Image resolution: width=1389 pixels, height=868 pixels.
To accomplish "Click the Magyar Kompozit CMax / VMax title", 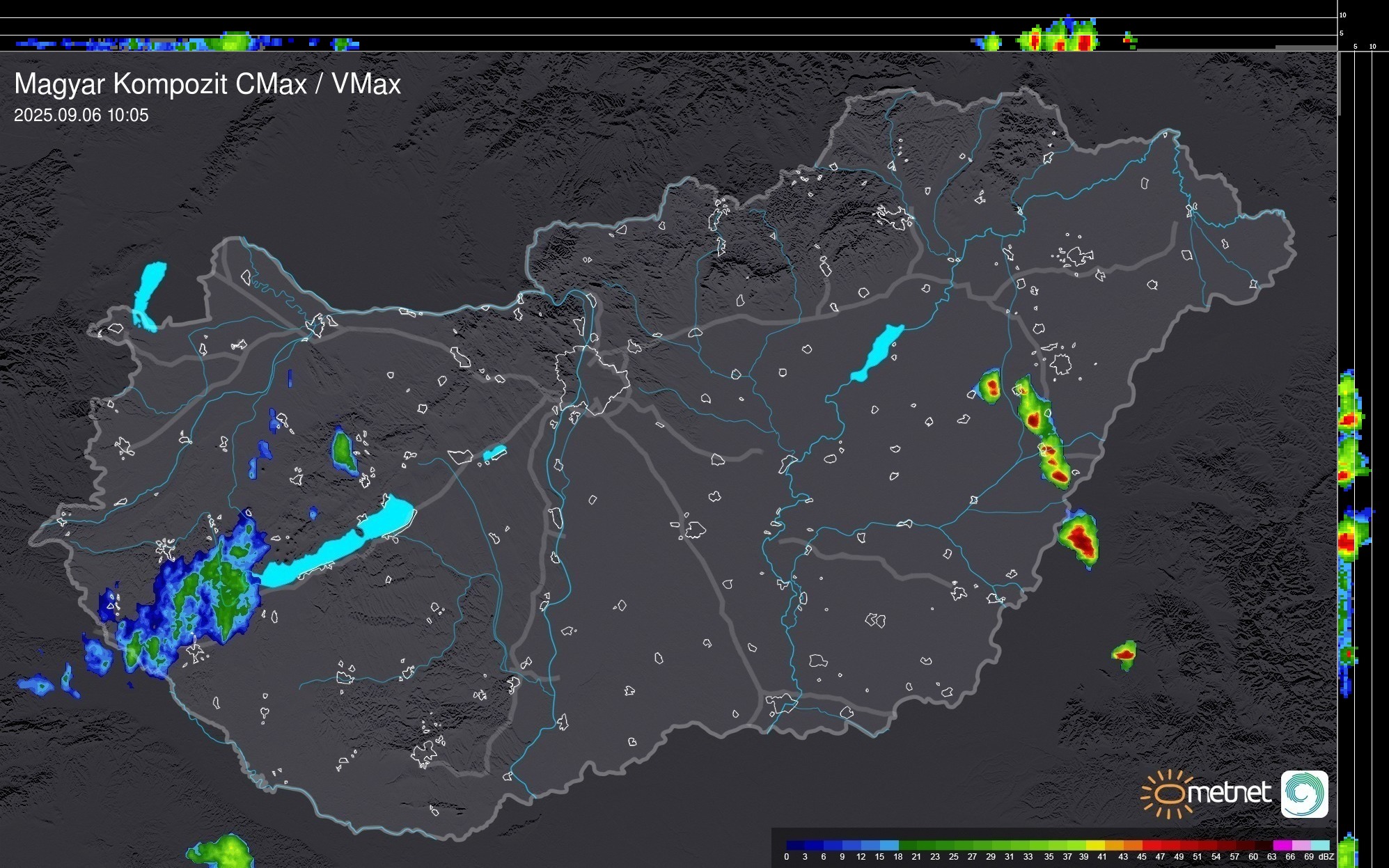I will 207,84.
